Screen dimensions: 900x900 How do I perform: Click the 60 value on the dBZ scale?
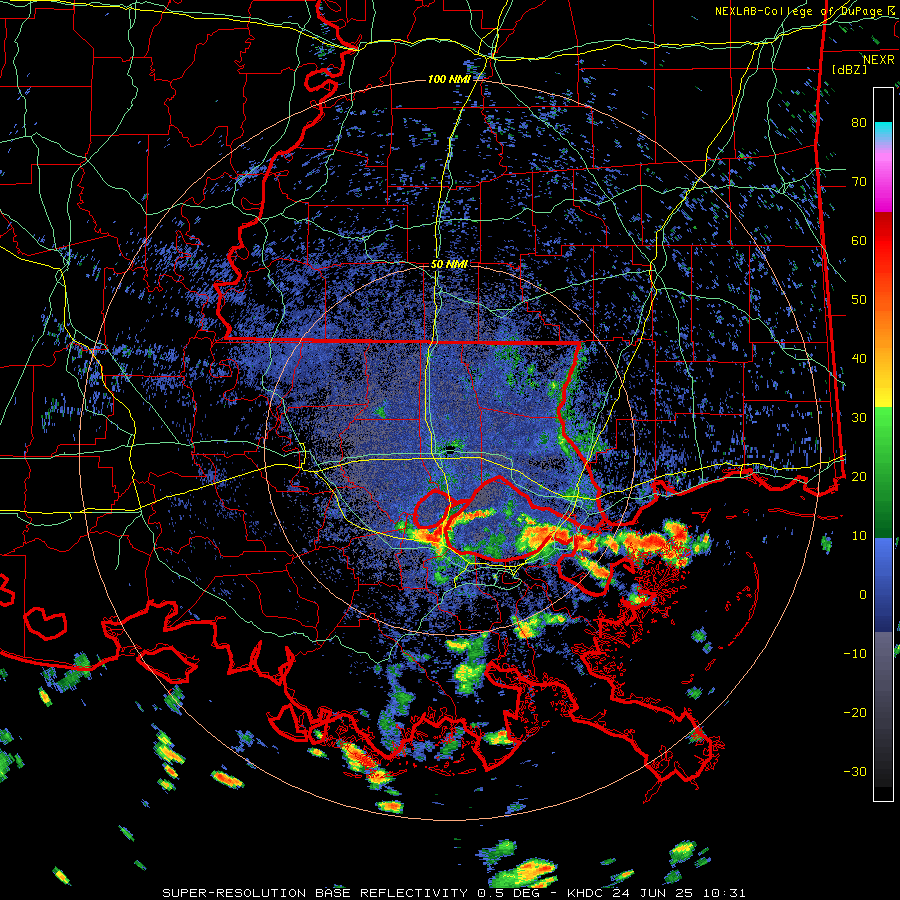pos(859,241)
